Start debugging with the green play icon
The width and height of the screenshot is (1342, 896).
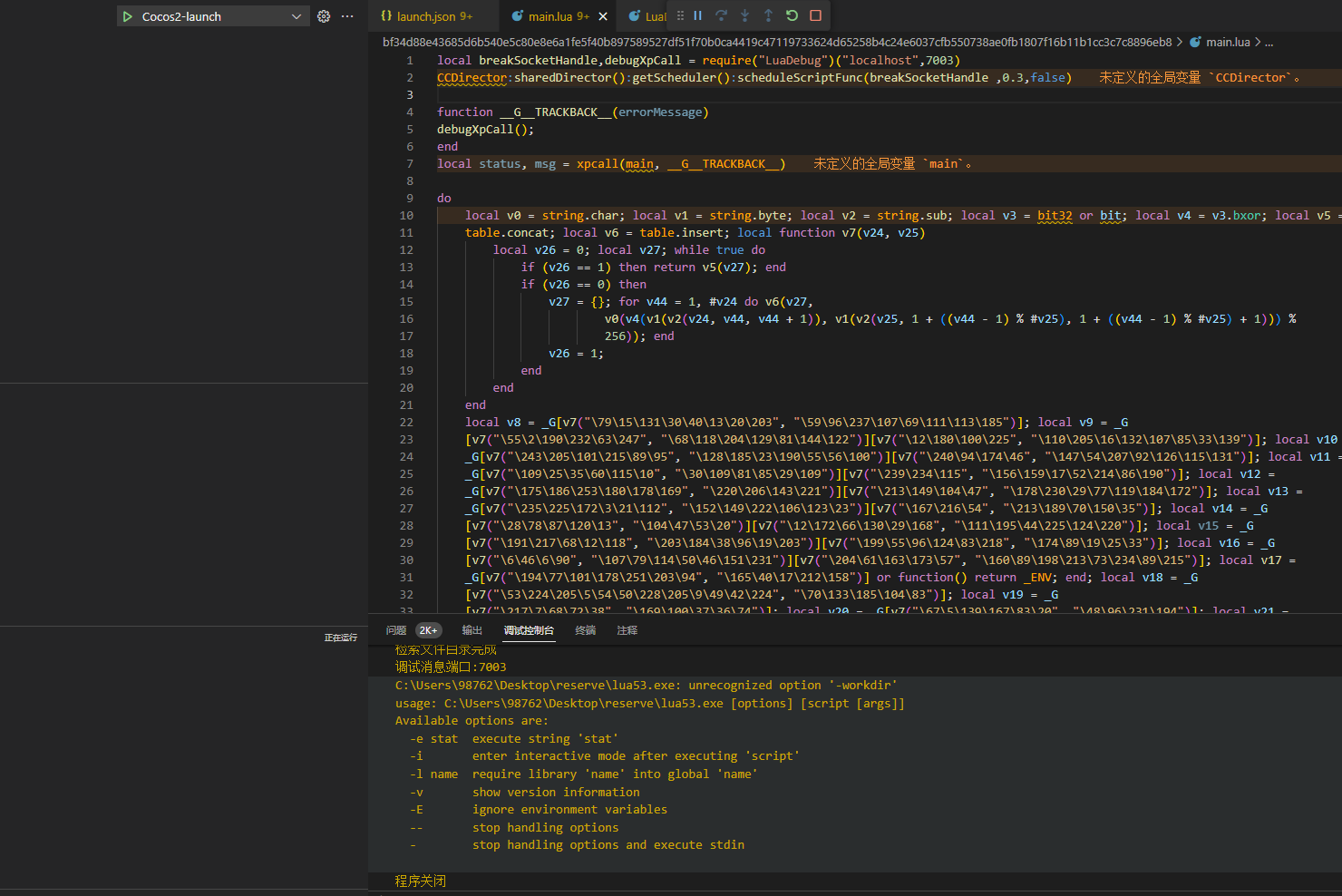[x=128, y=16]
